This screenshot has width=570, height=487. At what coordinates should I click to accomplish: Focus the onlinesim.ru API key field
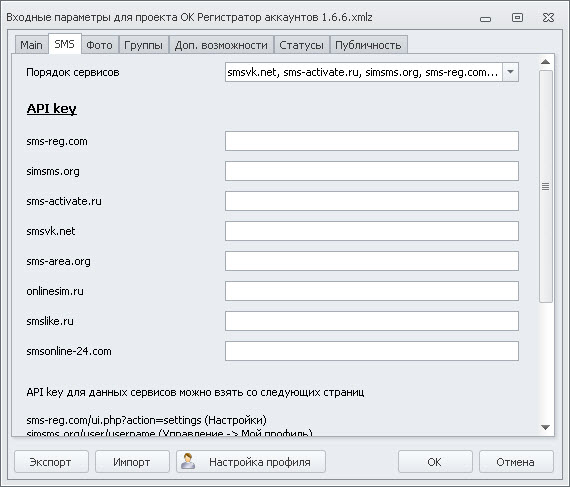coord(372,291)
